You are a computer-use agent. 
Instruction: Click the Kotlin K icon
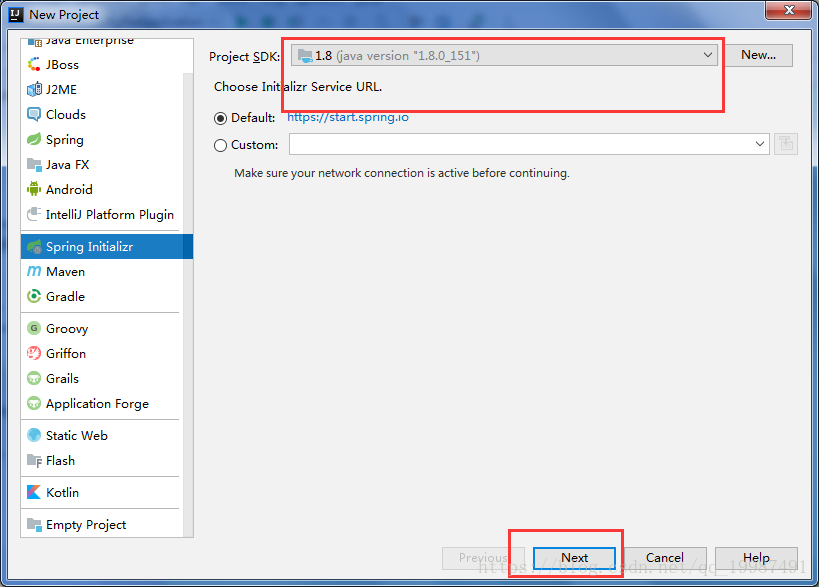(34, 492)
